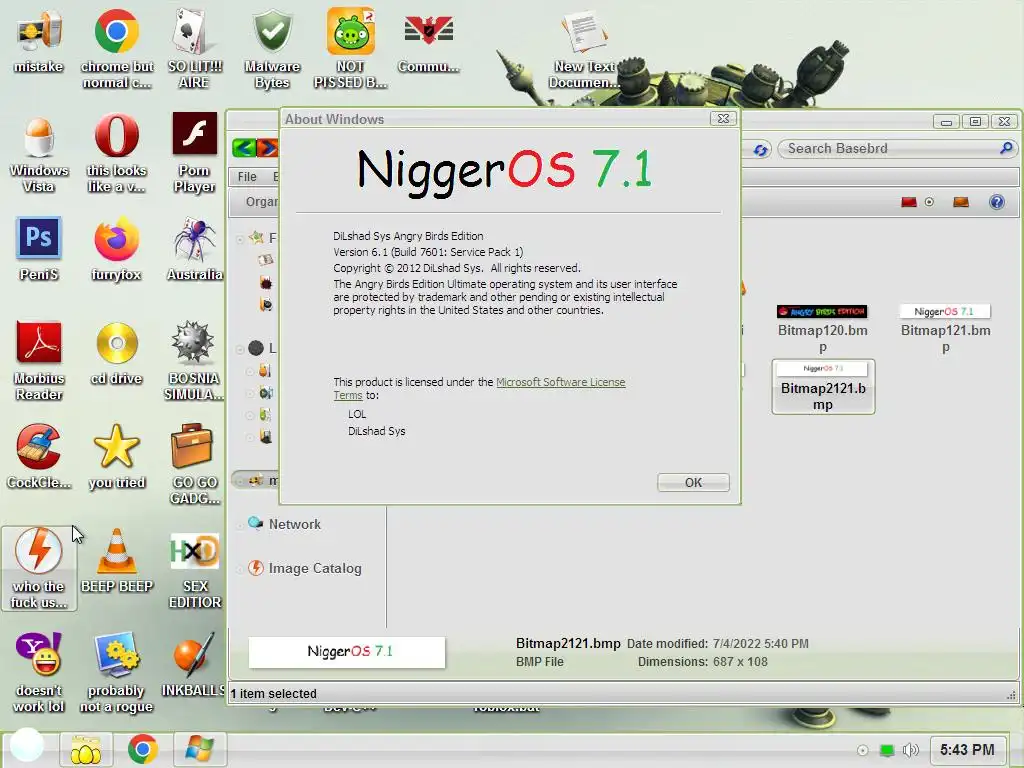Toggle the preview pane icon in Explorer toolbar
This screenshot has height=768, width=1024.
(961, 202)
